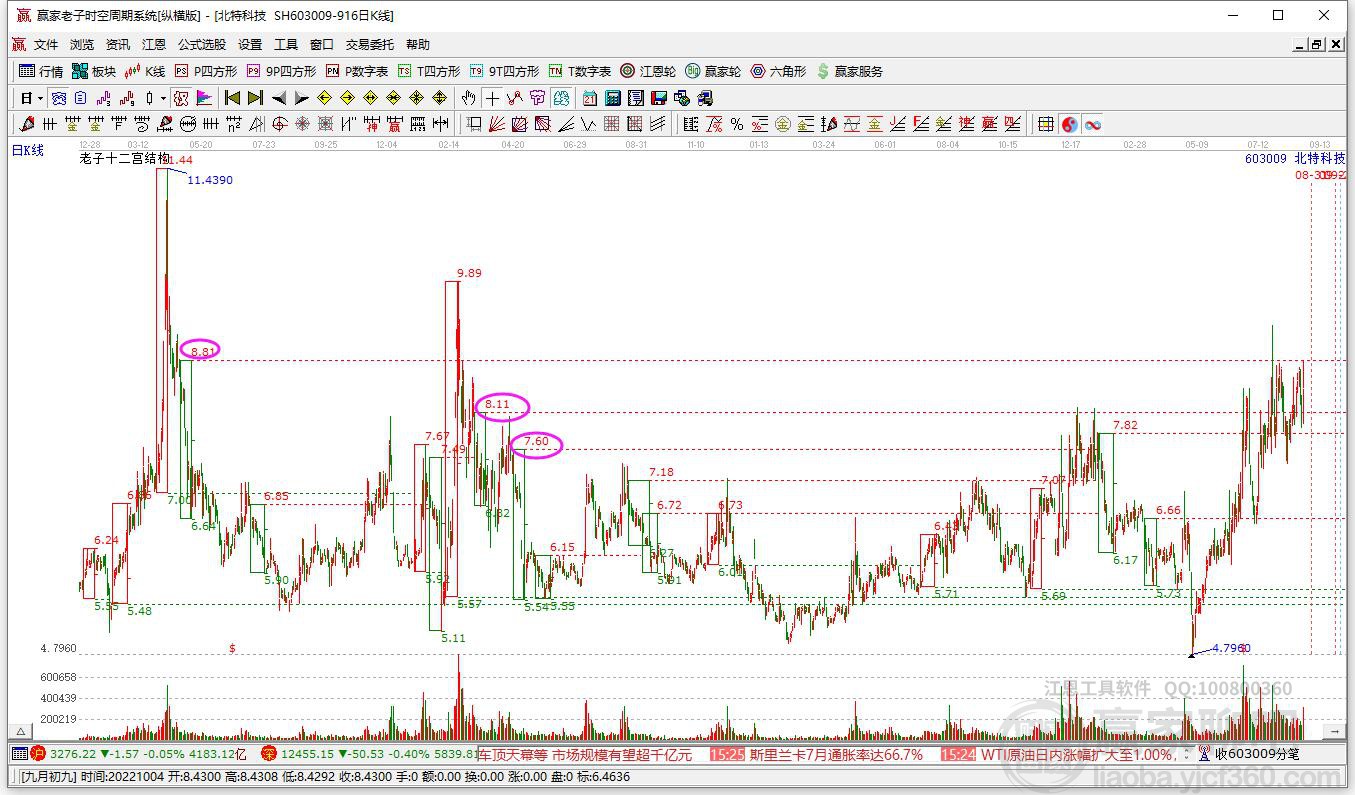Open the T数字表 tool

[580, 71]
